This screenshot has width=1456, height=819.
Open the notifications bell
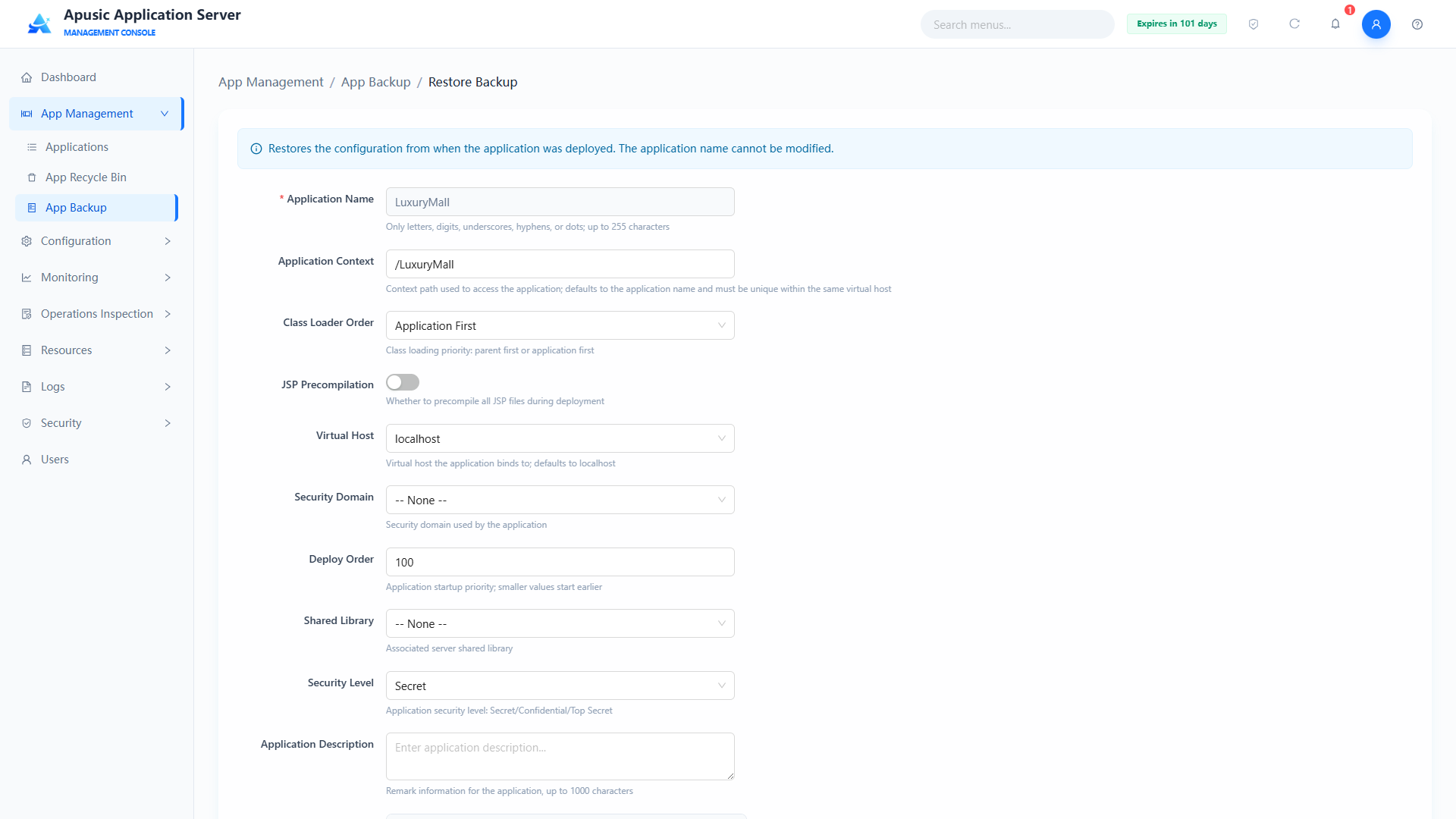pos(1335,24)
